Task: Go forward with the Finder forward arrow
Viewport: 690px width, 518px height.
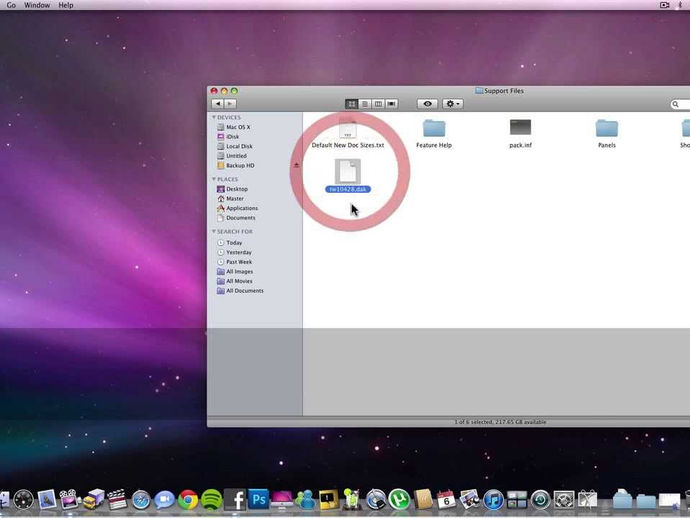Action: click(230, 104)
